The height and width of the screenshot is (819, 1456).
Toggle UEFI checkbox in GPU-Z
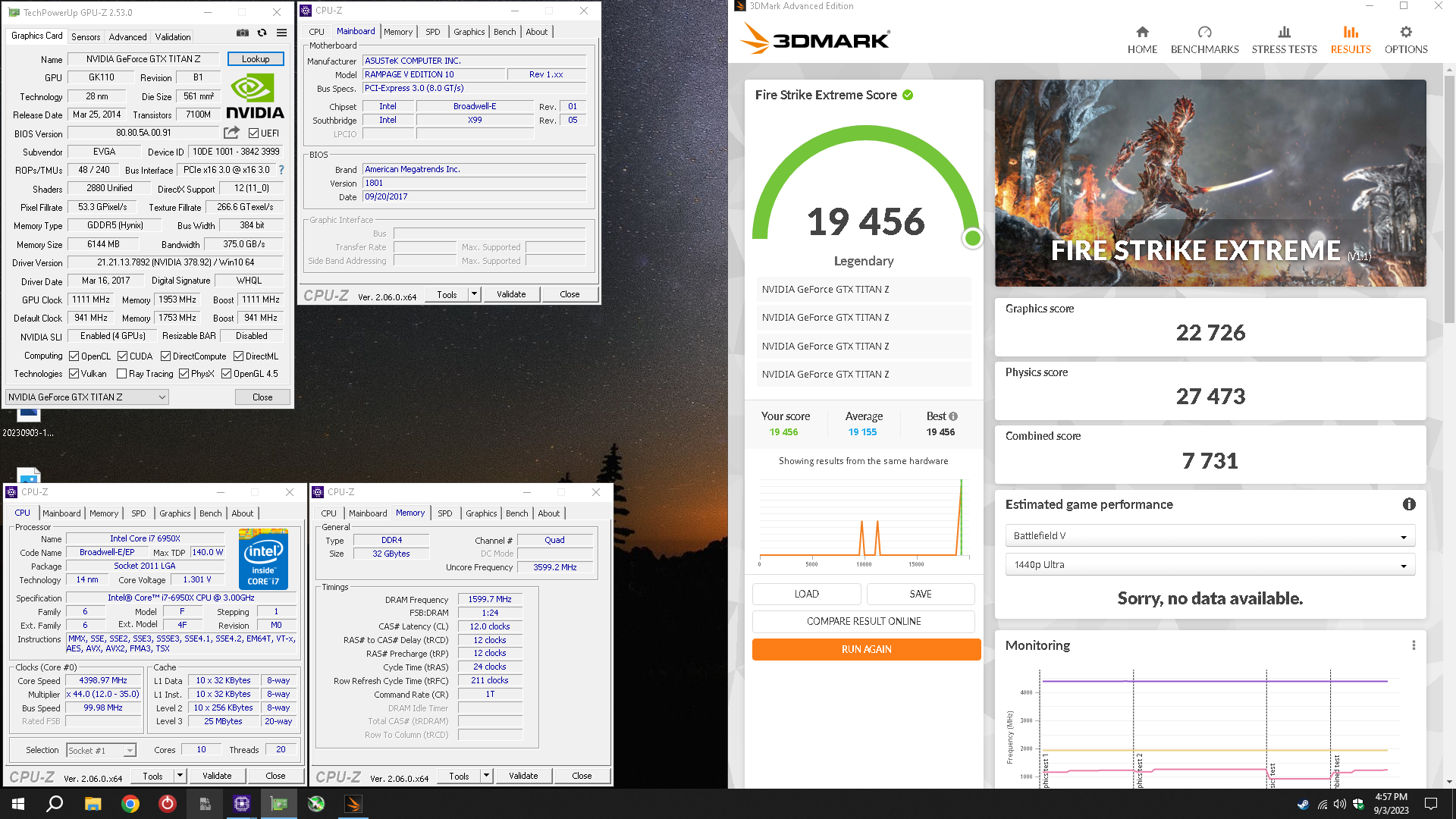(253, 133)
